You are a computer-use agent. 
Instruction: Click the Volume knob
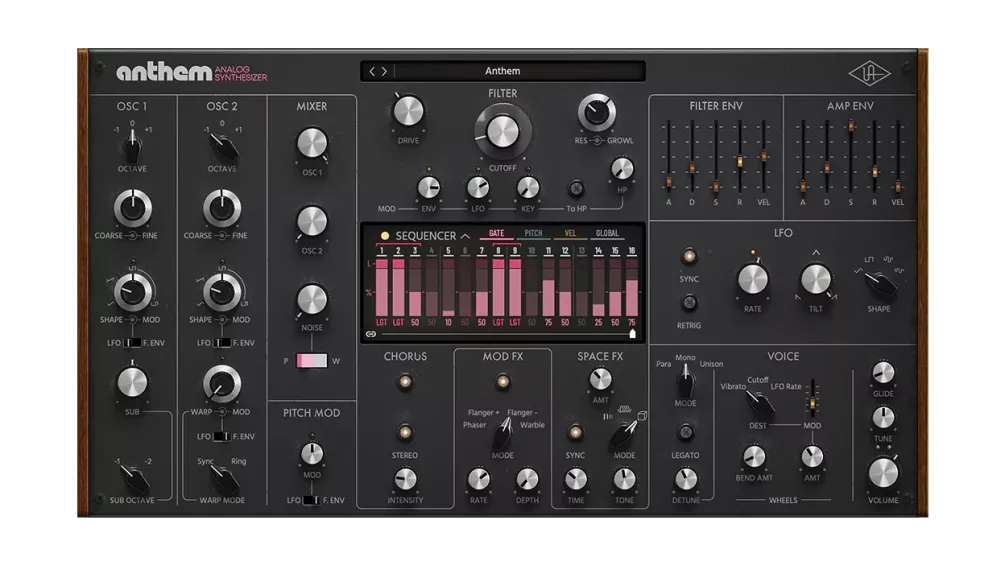coord(882,473)
